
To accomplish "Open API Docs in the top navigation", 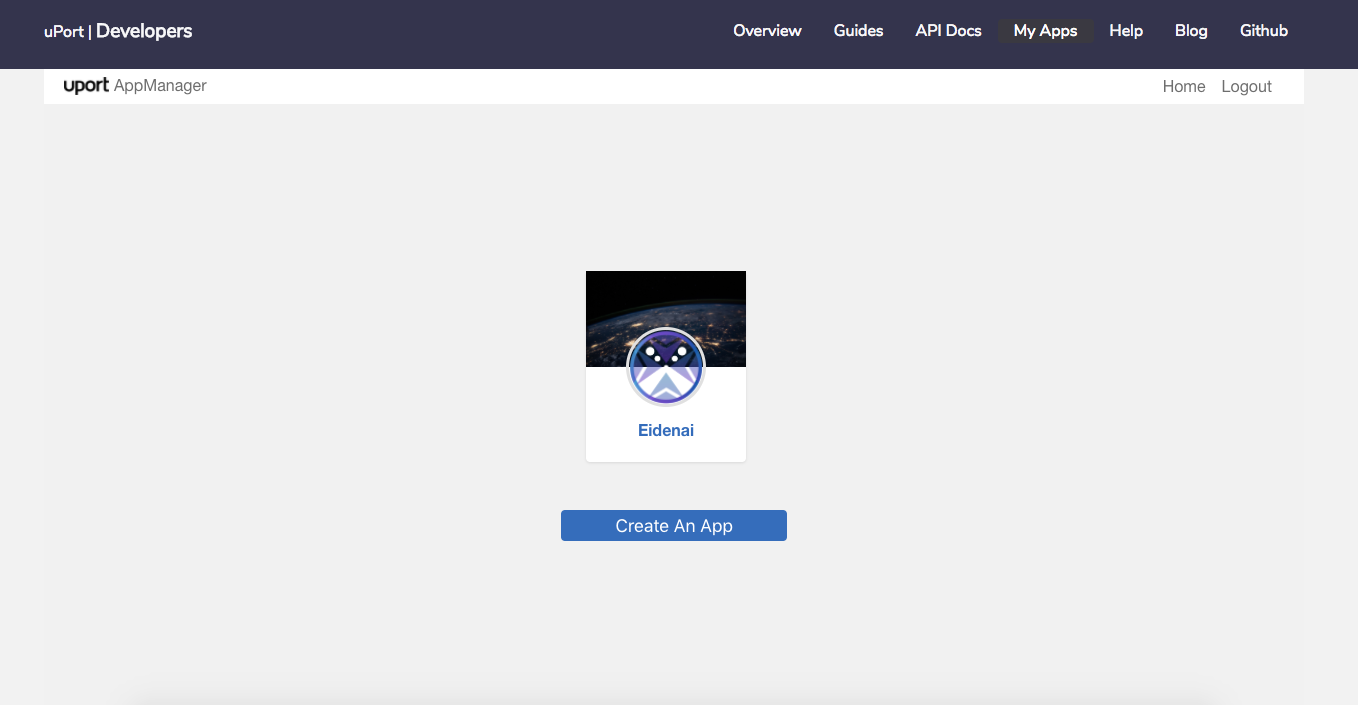I will pyautogui.click(x=948, y=31).
